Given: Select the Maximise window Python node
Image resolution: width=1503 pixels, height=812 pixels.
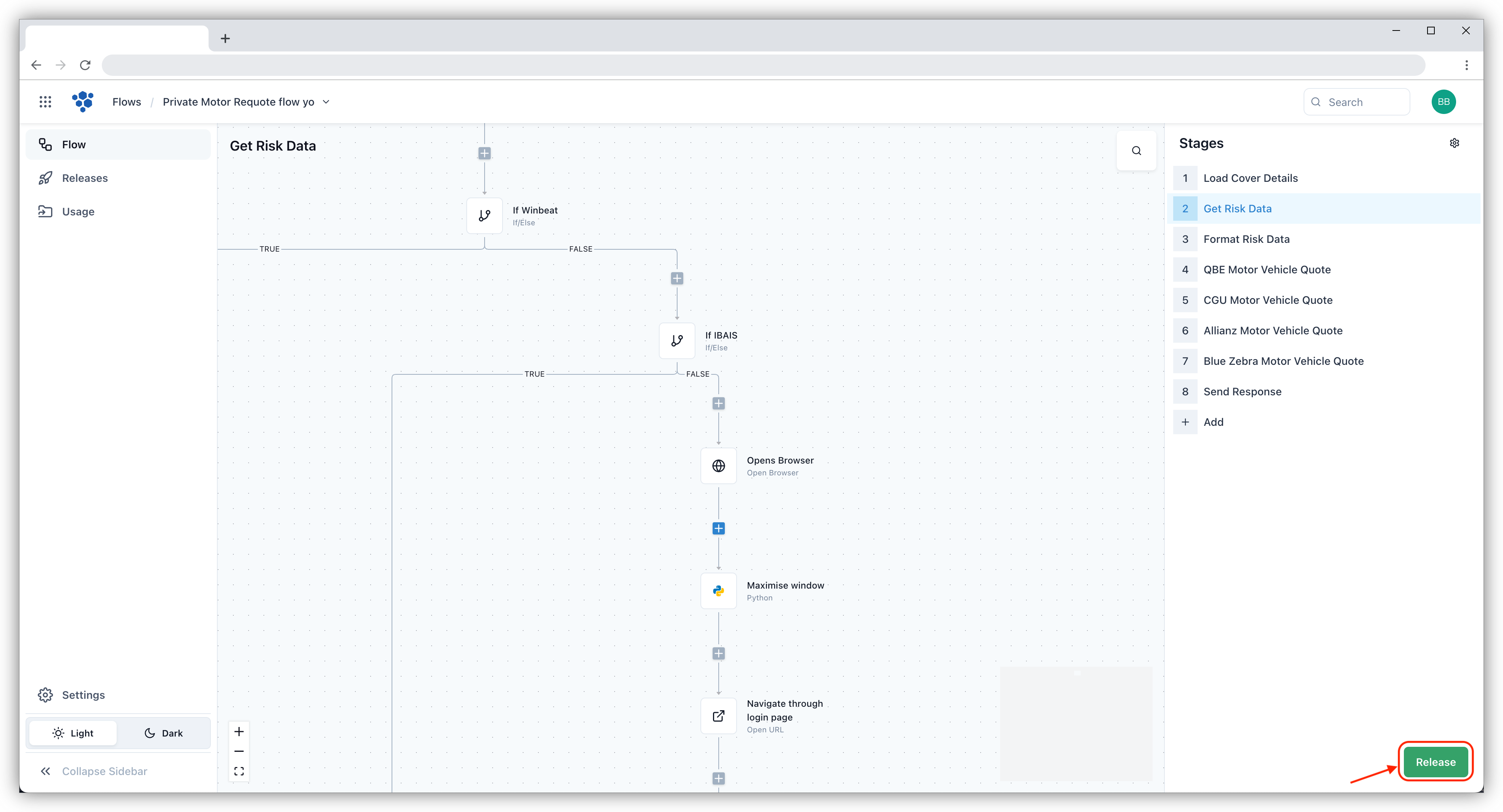Looking at the screenshot, I should (x=718, y=591).
